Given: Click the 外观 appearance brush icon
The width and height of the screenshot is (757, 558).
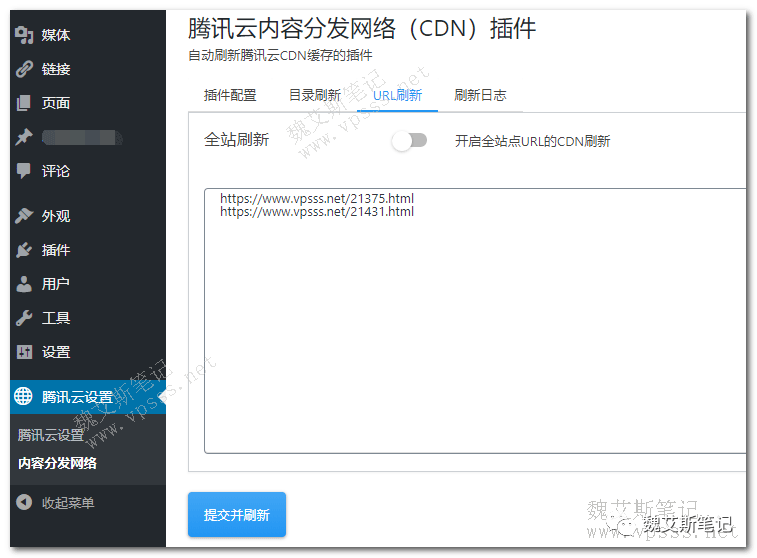Looking at the screenshot, I should 24,216.
